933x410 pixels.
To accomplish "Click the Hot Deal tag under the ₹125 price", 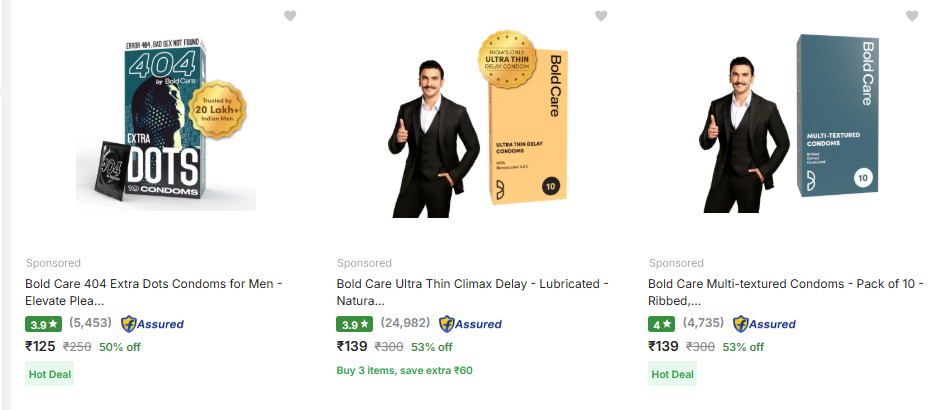I will 49,374.
